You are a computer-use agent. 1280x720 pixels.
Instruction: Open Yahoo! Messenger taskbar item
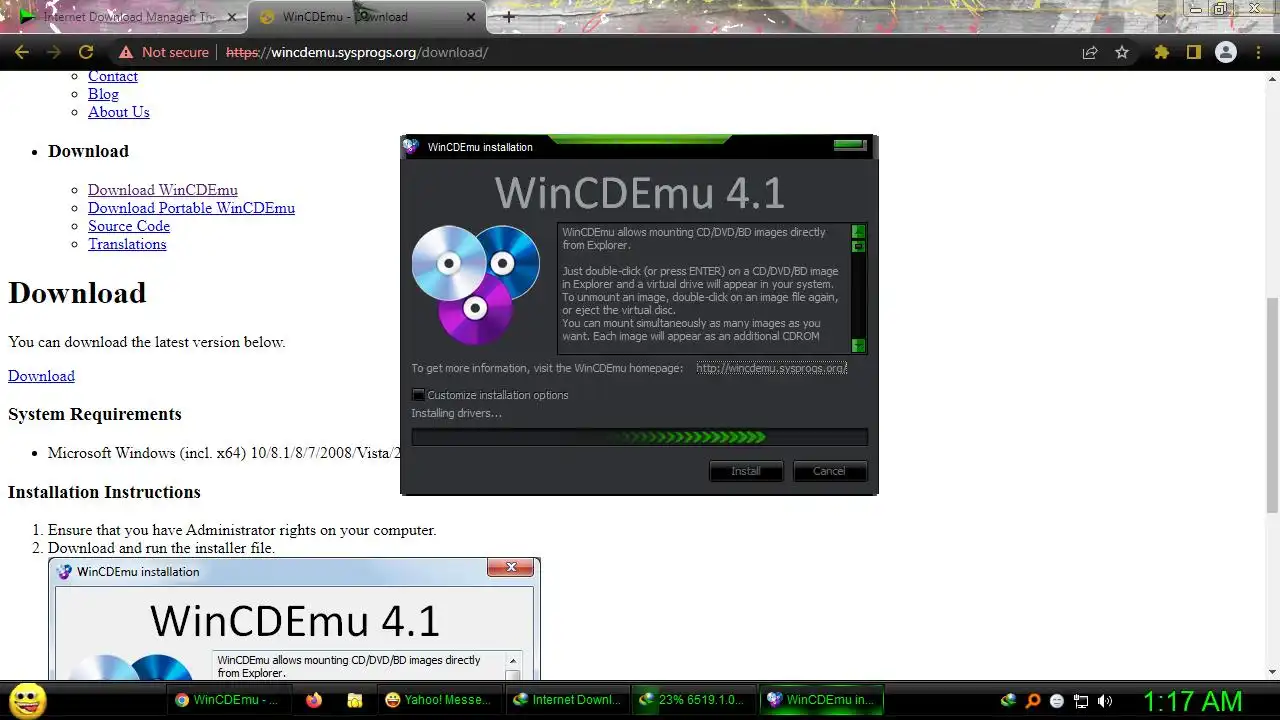[x=438, y=700]
